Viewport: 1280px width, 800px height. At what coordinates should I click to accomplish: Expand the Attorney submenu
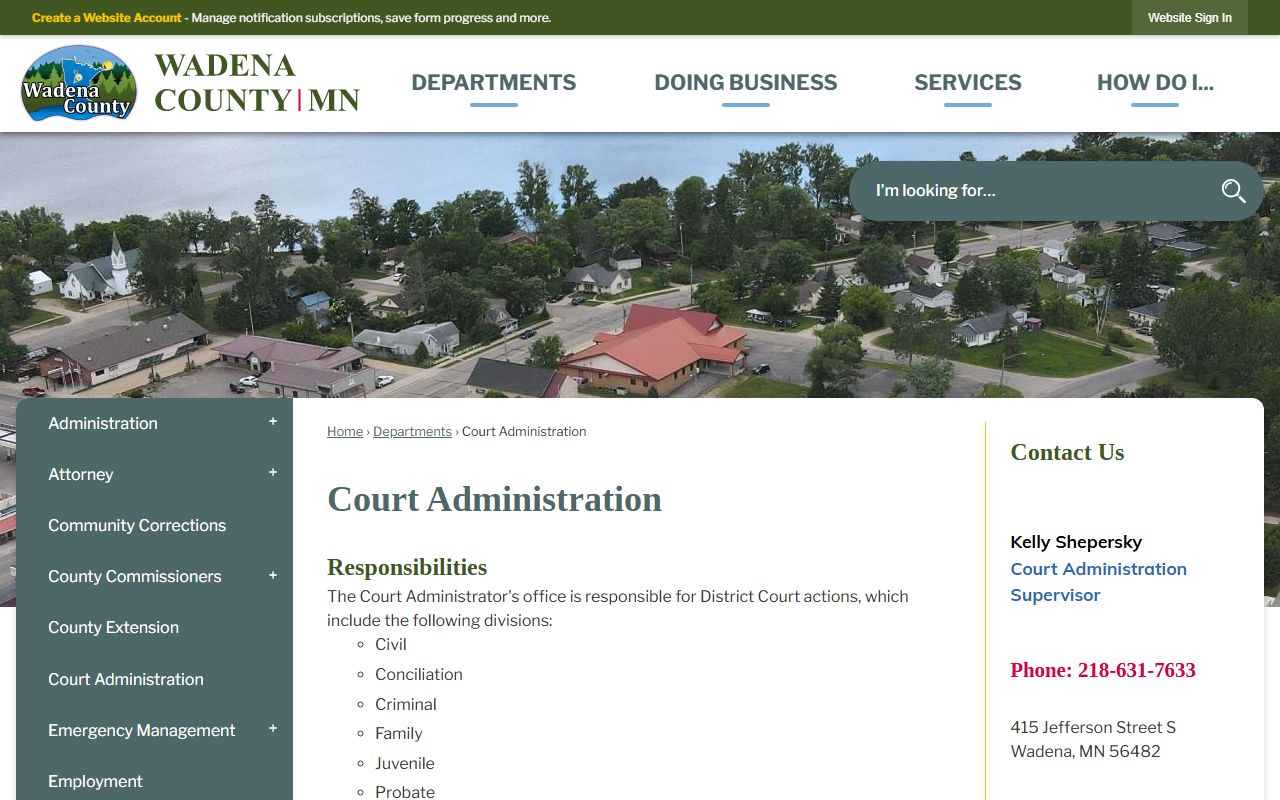click(272, 473)
